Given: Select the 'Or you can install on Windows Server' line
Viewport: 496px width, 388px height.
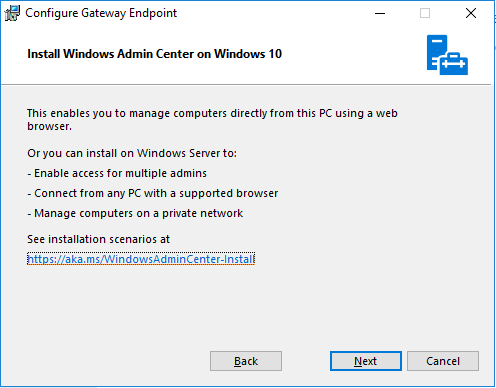Looking at the screenshot, I should 132,153.
